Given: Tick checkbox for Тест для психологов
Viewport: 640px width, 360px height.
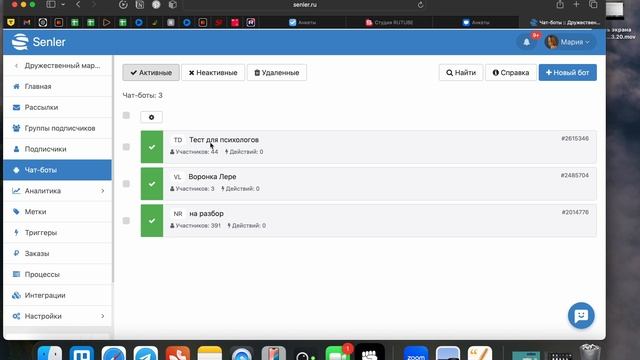Looking at the screenshot, I should click(126, 147).
